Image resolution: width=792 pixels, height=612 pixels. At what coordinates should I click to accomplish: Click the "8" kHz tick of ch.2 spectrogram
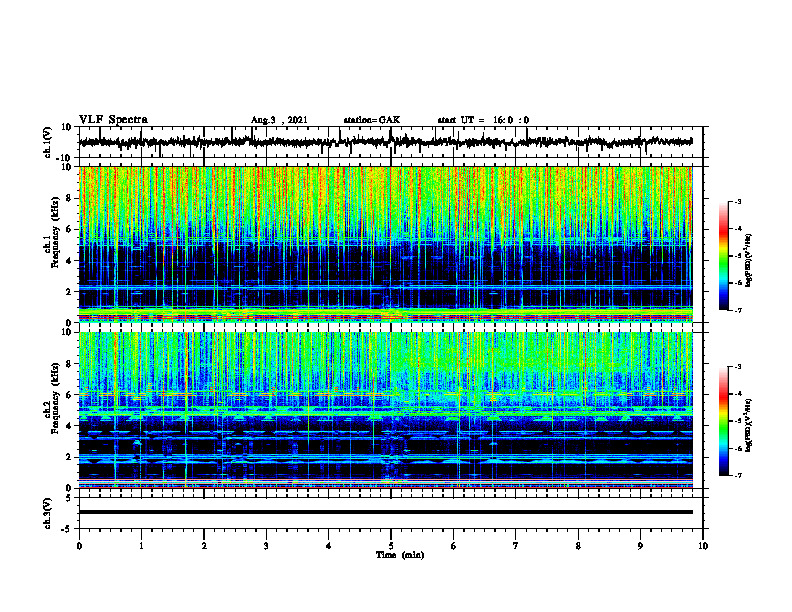tap(69, 364)
